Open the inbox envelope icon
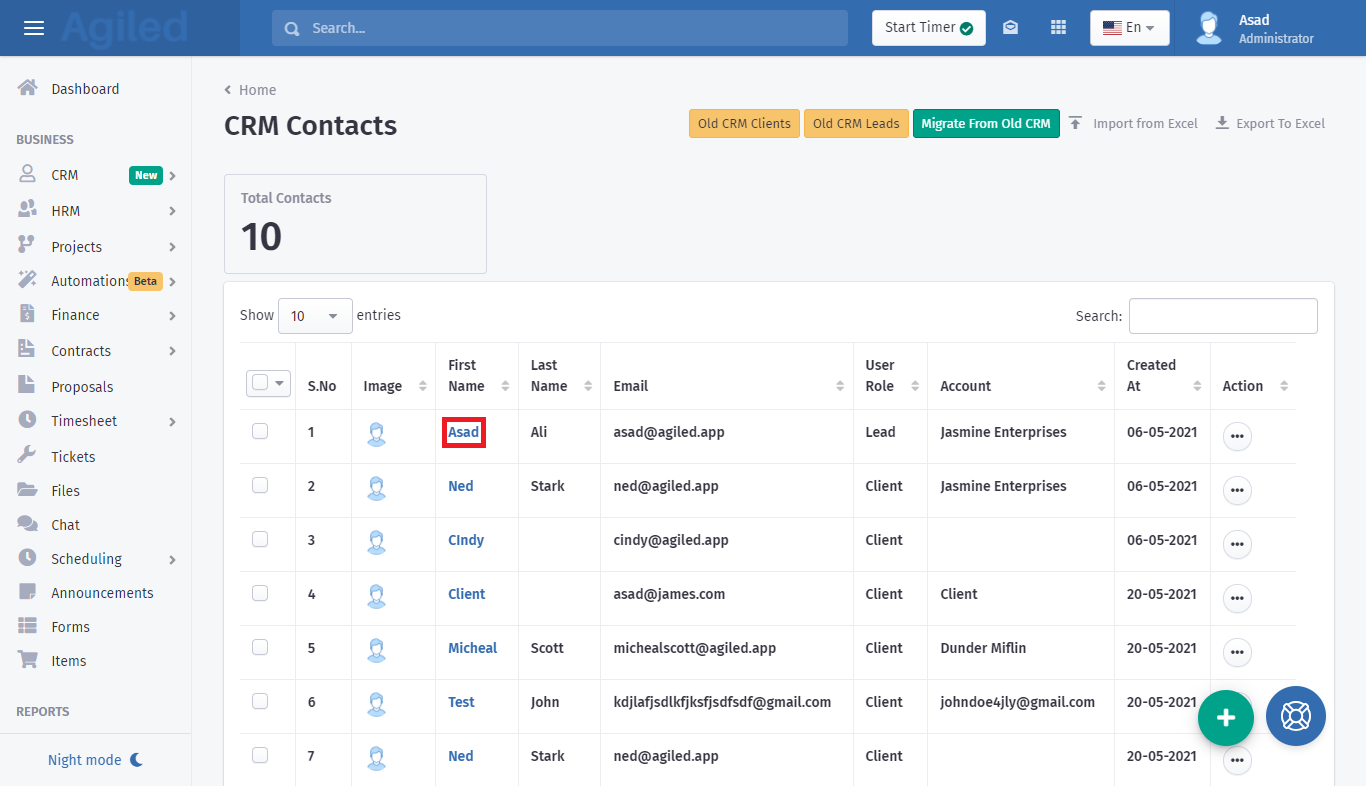The width and height of the screenshot is (1366, 786). click(1010, 28)
